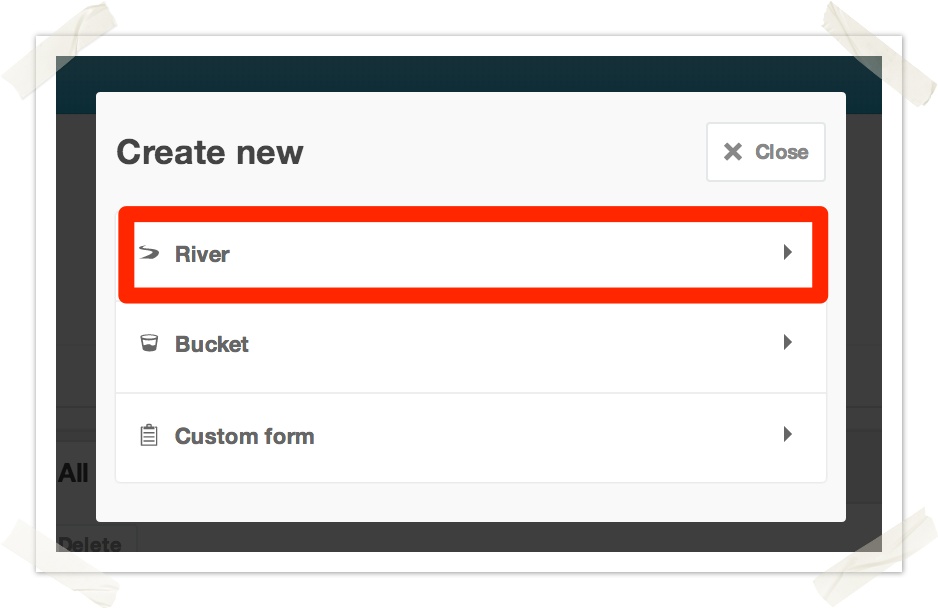Click the Create new dialog heading

point(210,152)
